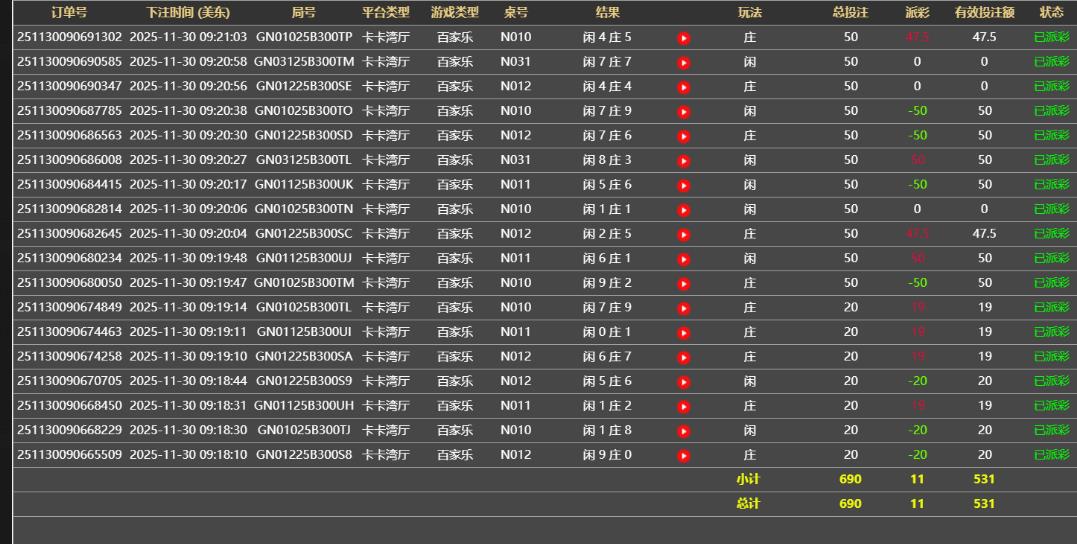Select round number GN01125B300UK
Screen dimensions: 1077x544
303,185
